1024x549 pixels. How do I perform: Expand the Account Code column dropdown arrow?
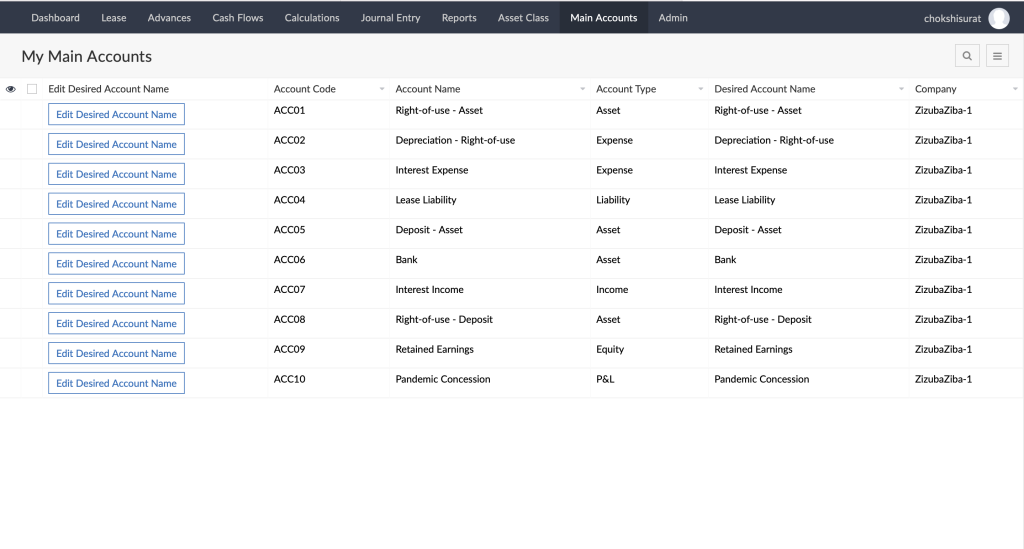381,90
